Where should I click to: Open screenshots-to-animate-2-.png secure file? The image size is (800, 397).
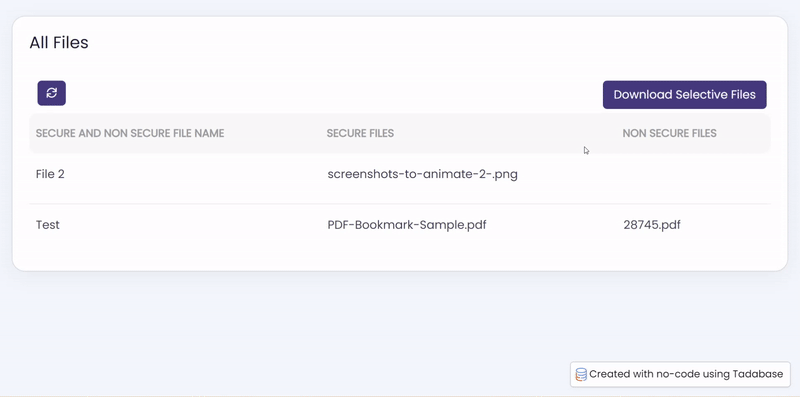pyautogui.click(x=422, y=174)
